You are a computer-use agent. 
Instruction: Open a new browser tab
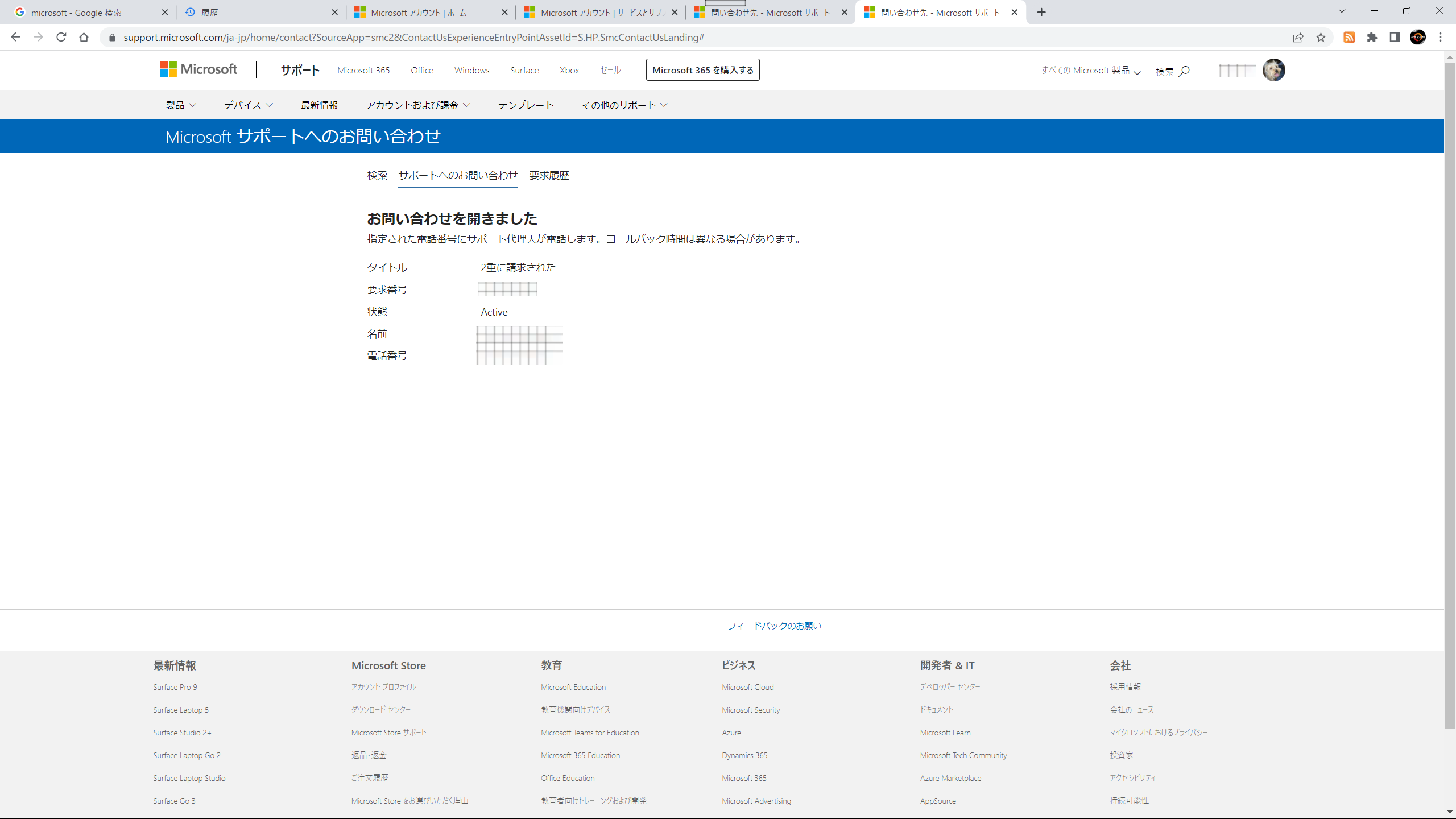1041,12
